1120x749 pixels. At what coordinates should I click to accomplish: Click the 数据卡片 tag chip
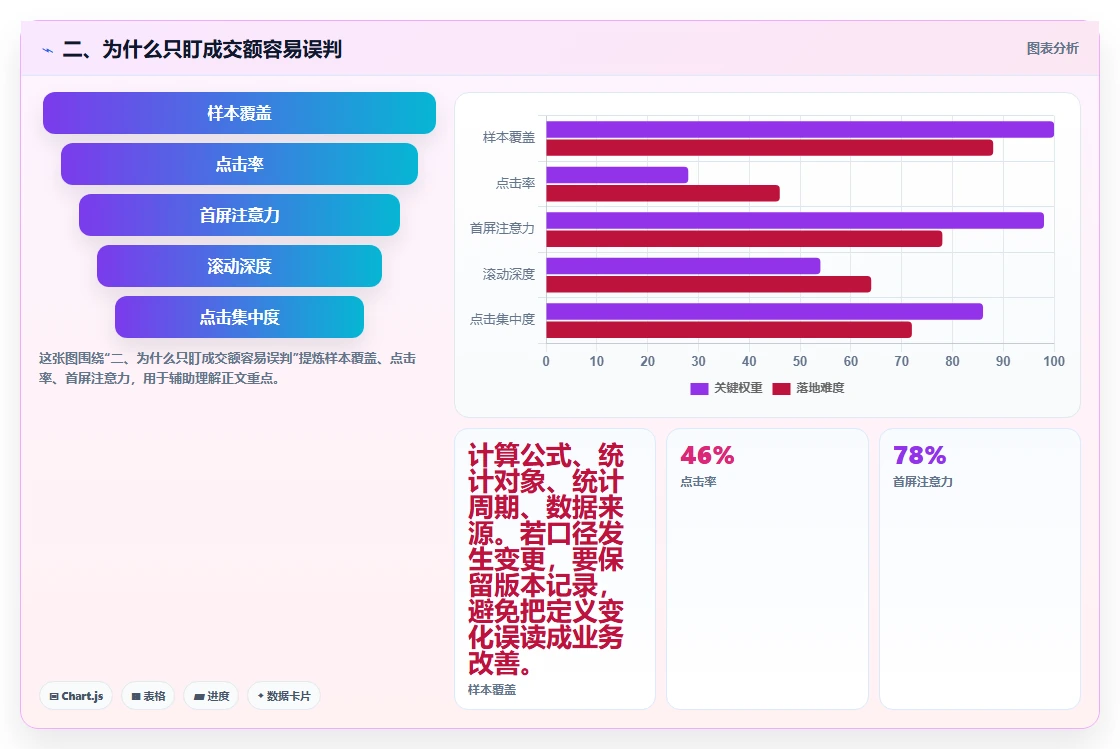tap(284, 696)
